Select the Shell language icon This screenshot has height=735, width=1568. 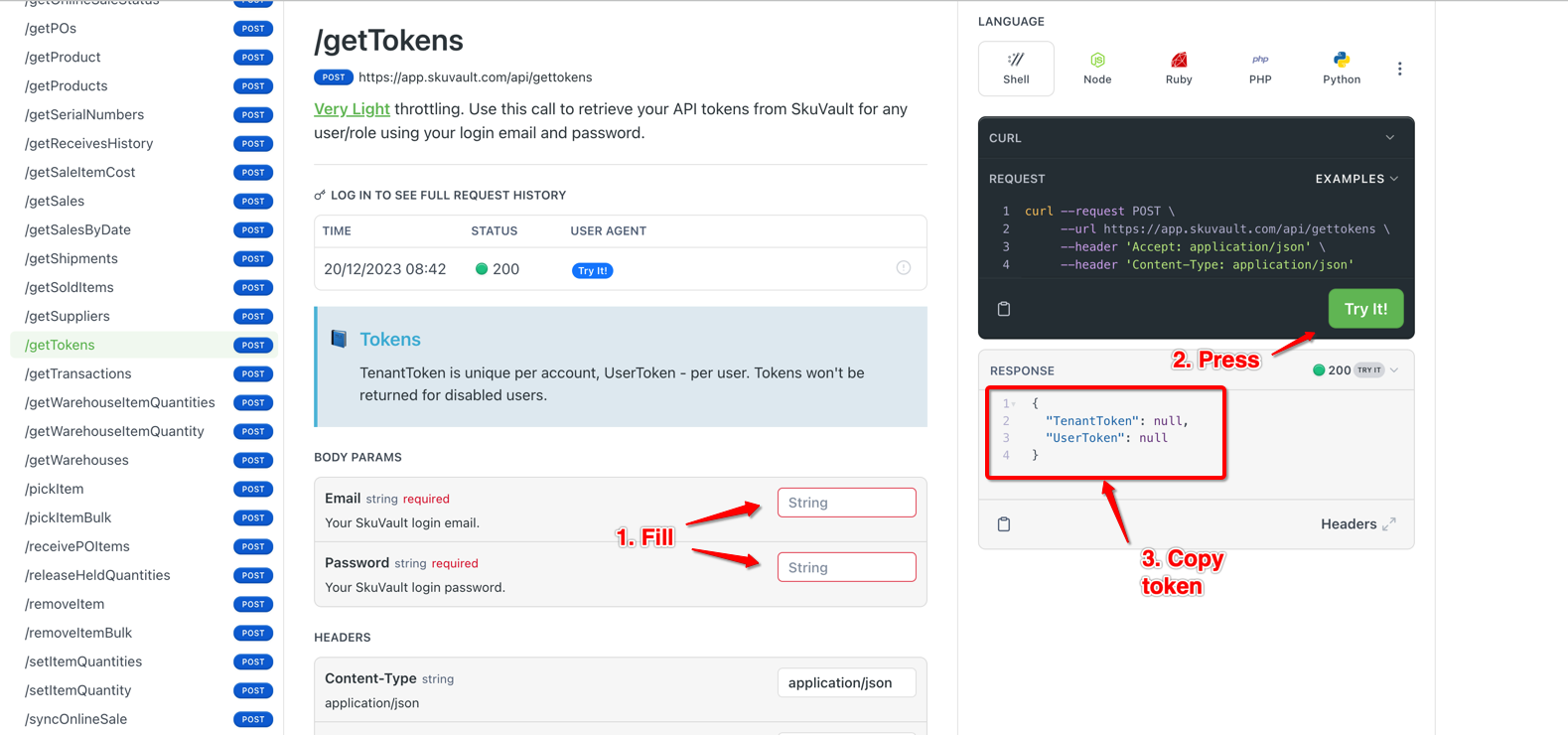(1015, 61)
